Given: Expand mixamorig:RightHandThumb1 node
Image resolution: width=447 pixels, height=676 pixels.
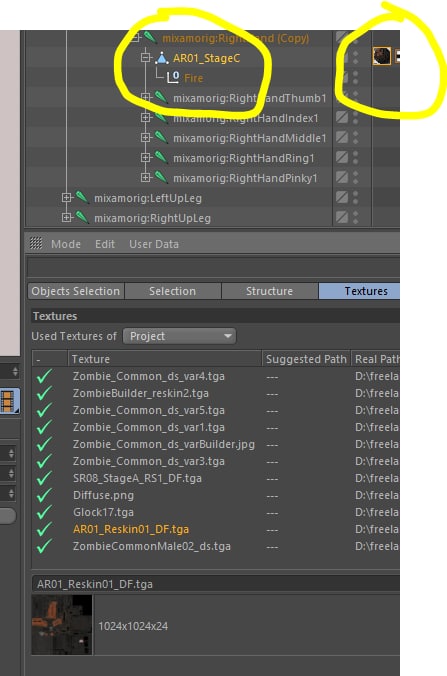Looking at the screenshot, I should tap(146, 97).
